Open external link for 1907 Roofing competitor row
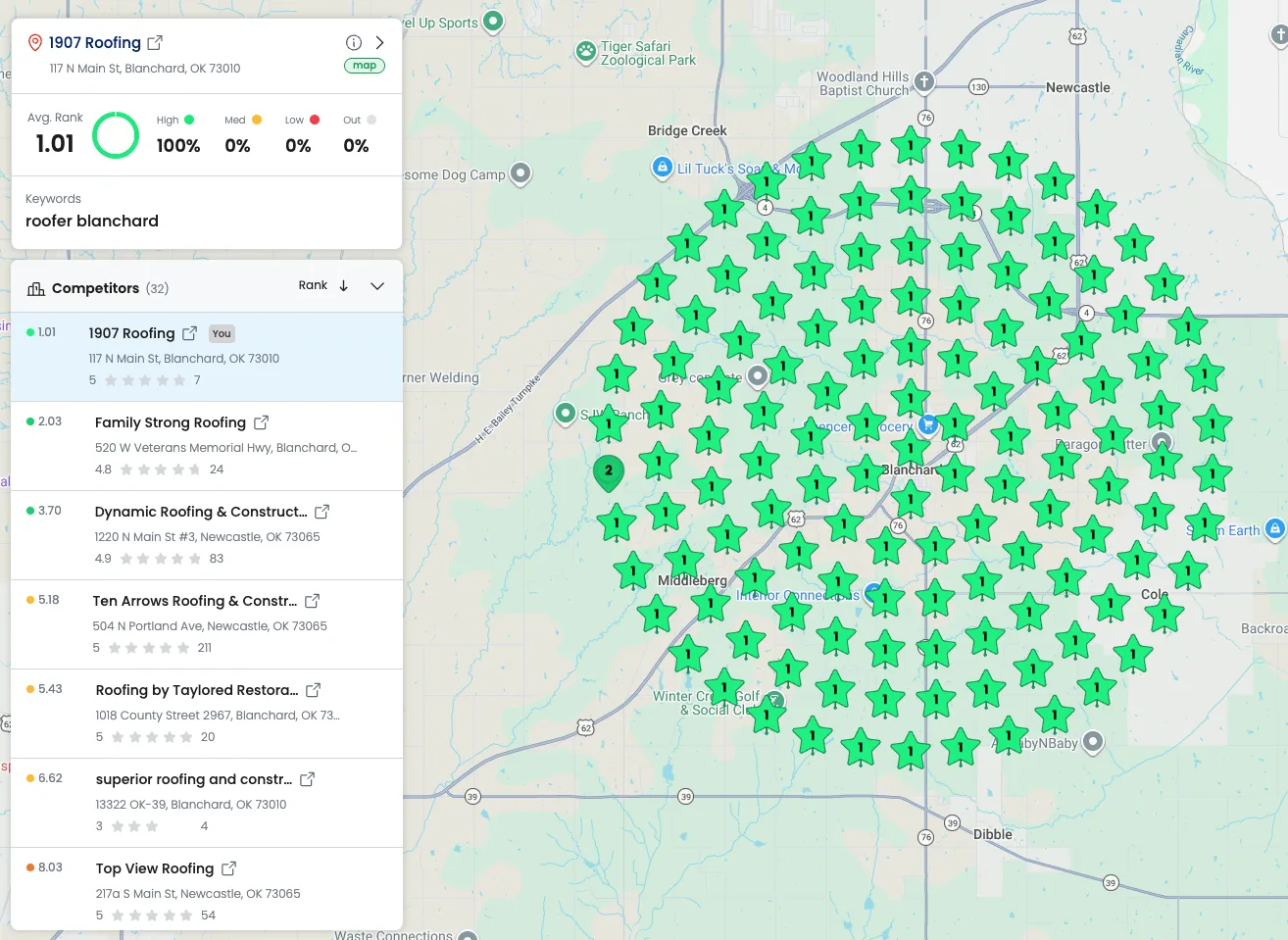The height and width of the screenshot is (940, 1288). (x=190, y=333)
